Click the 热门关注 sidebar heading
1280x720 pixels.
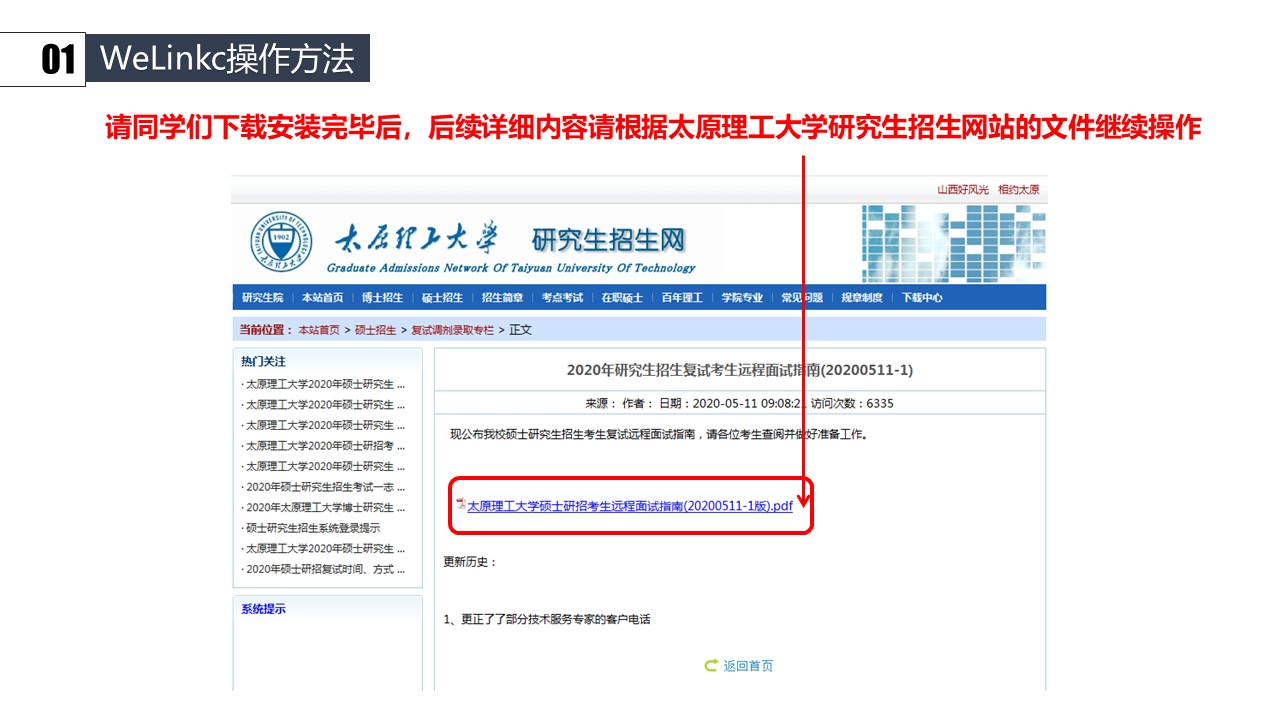click(x=263, y=362)
